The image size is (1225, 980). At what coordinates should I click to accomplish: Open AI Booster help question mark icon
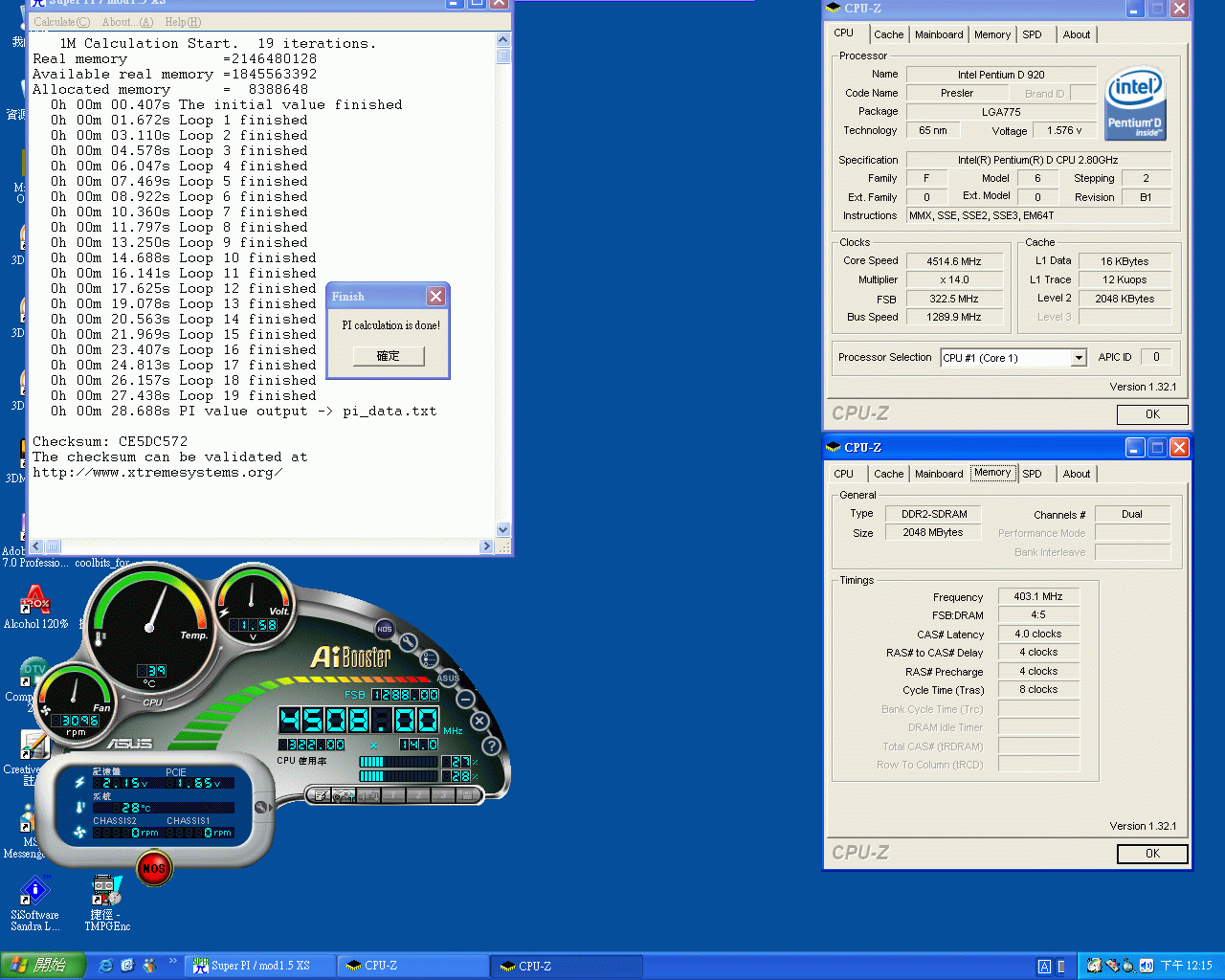point(491,746)
